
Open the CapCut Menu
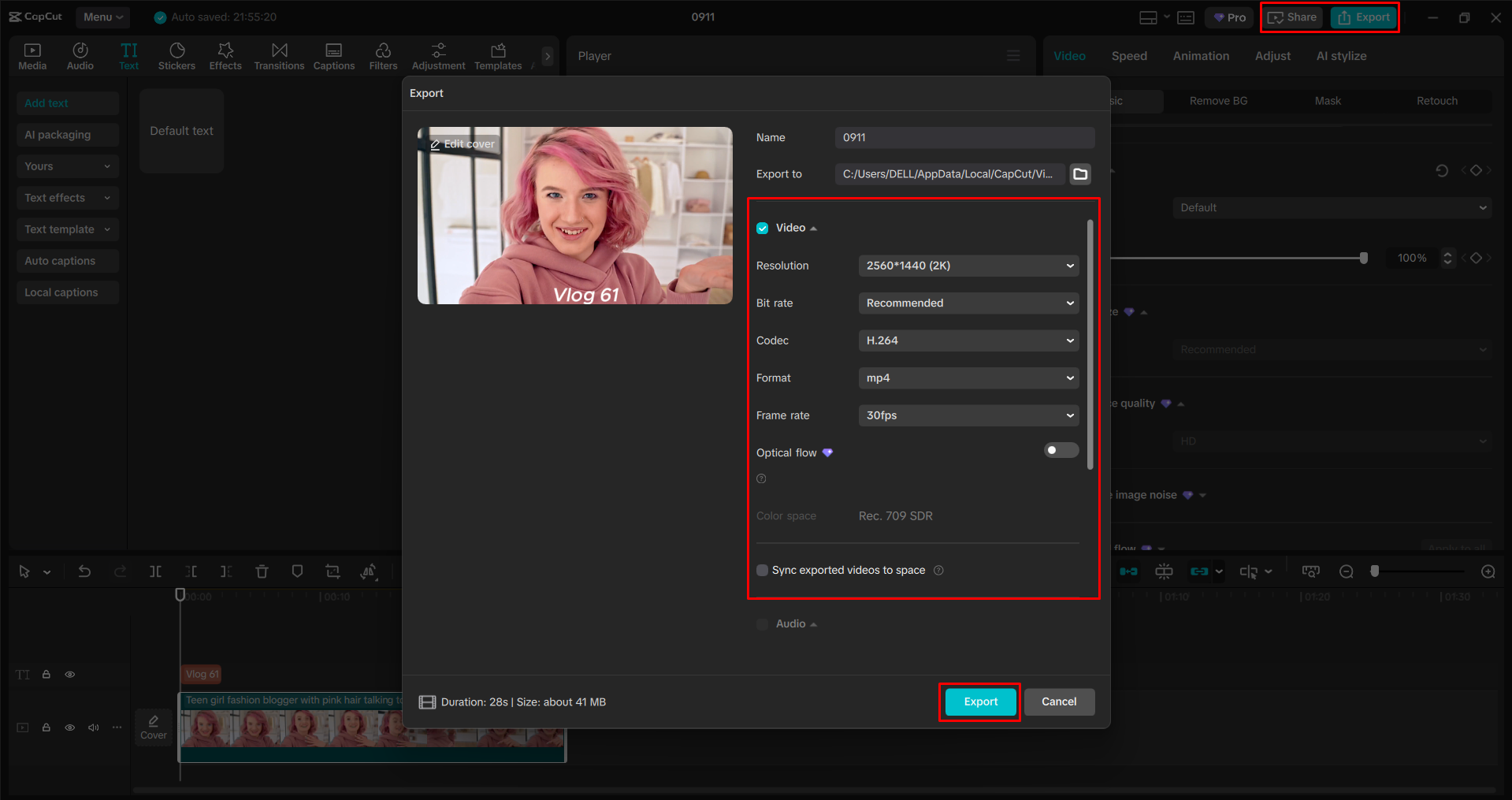click(102, 17)
